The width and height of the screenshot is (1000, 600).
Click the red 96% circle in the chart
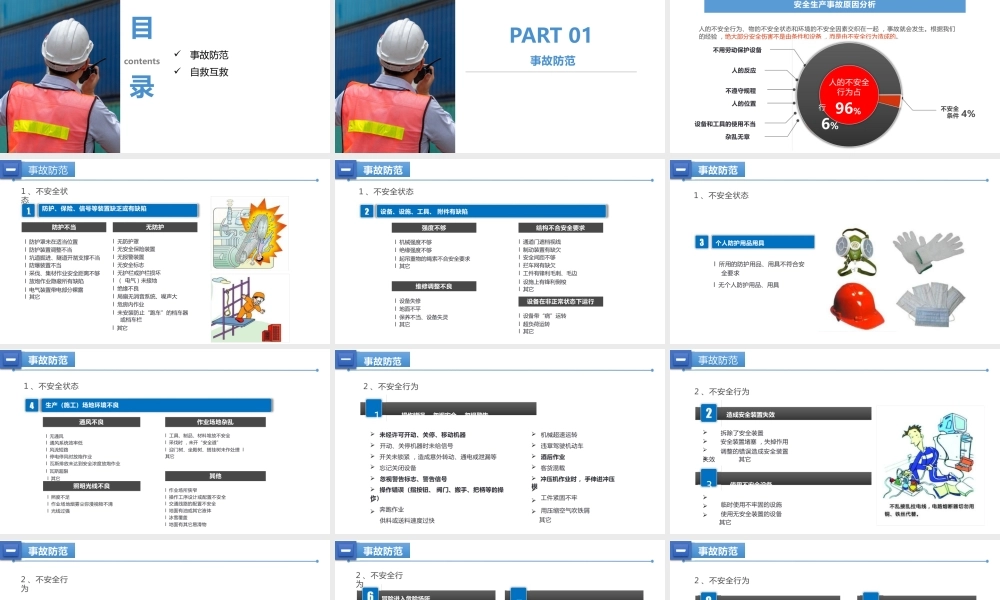848,93
